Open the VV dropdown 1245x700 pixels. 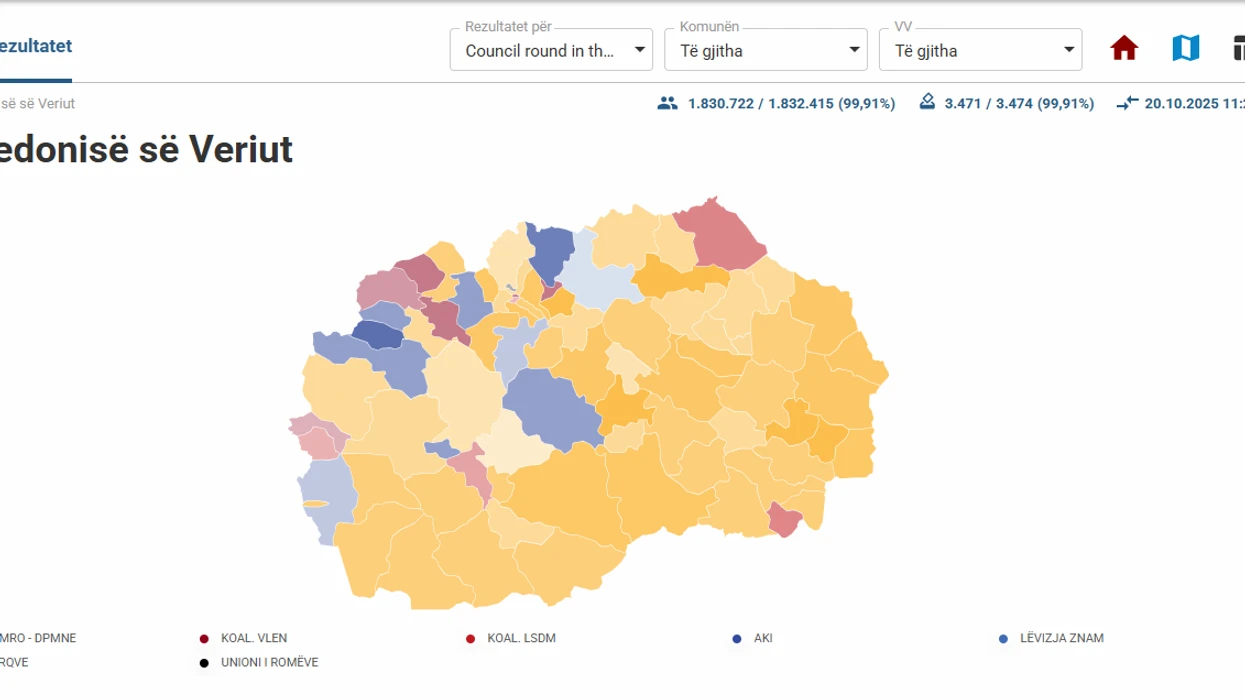pyautogui.click(x=980, y=50)
